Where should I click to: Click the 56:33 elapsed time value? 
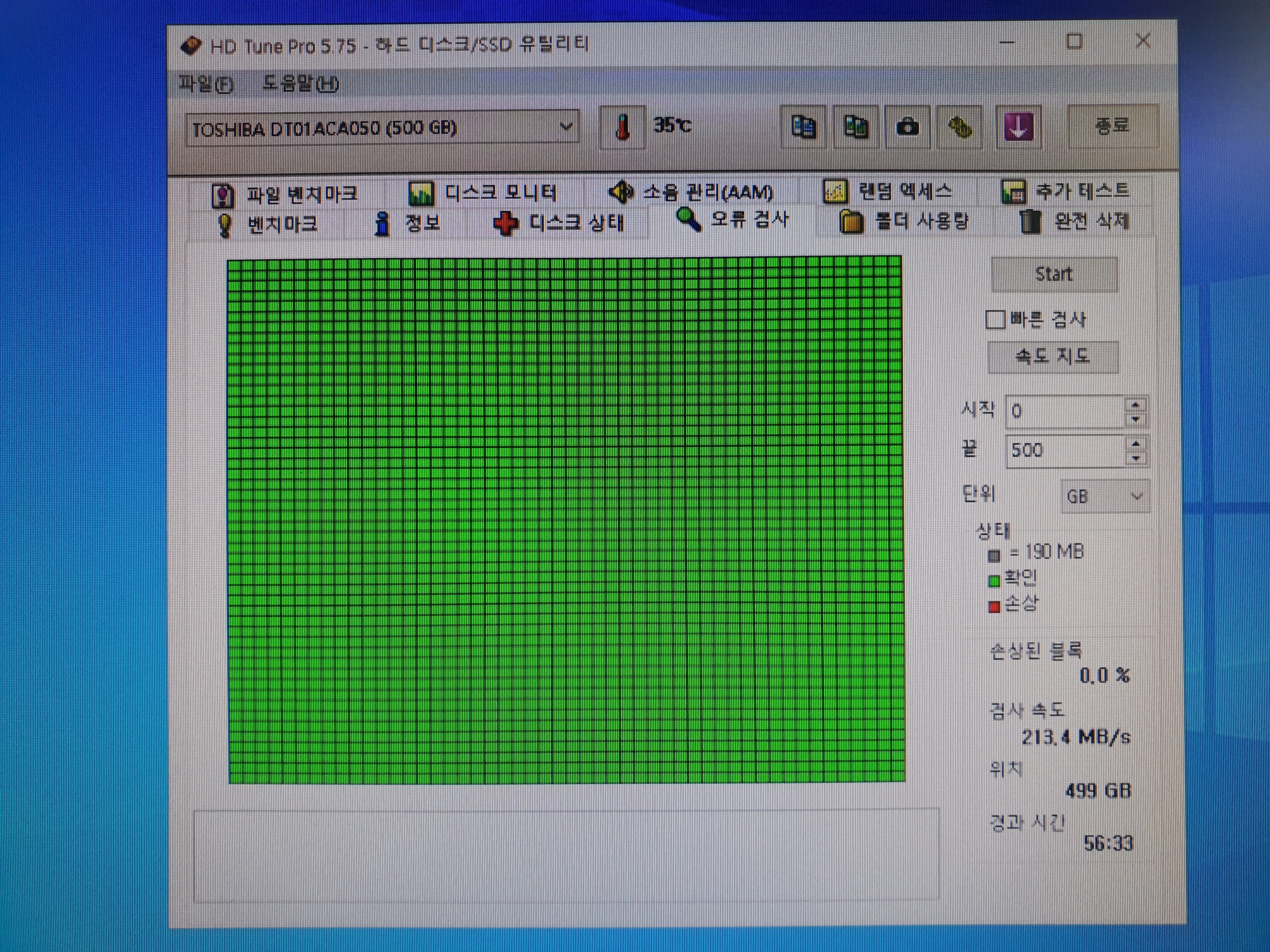click(1108, 843)
